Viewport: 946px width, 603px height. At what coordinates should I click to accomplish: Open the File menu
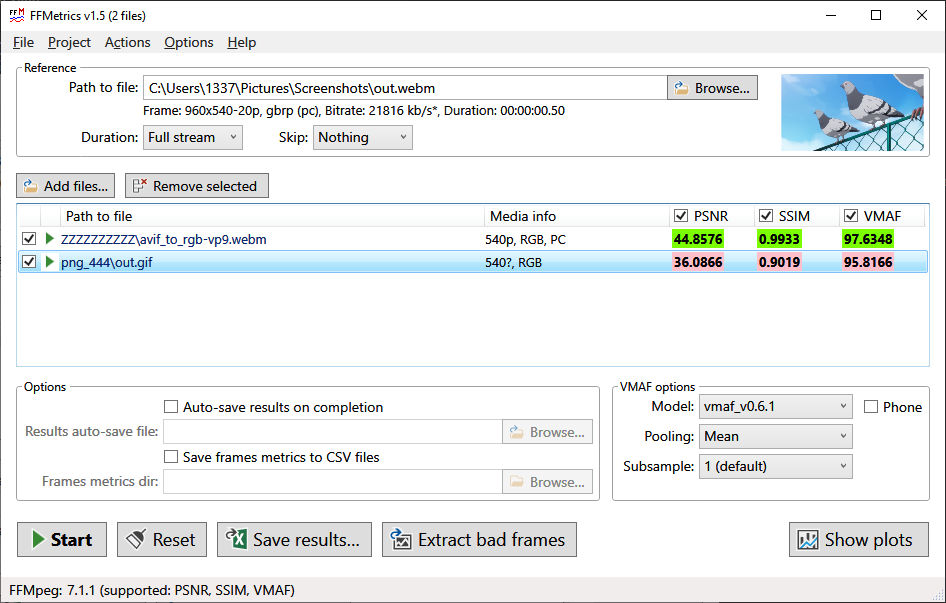(x=23, y=42)
